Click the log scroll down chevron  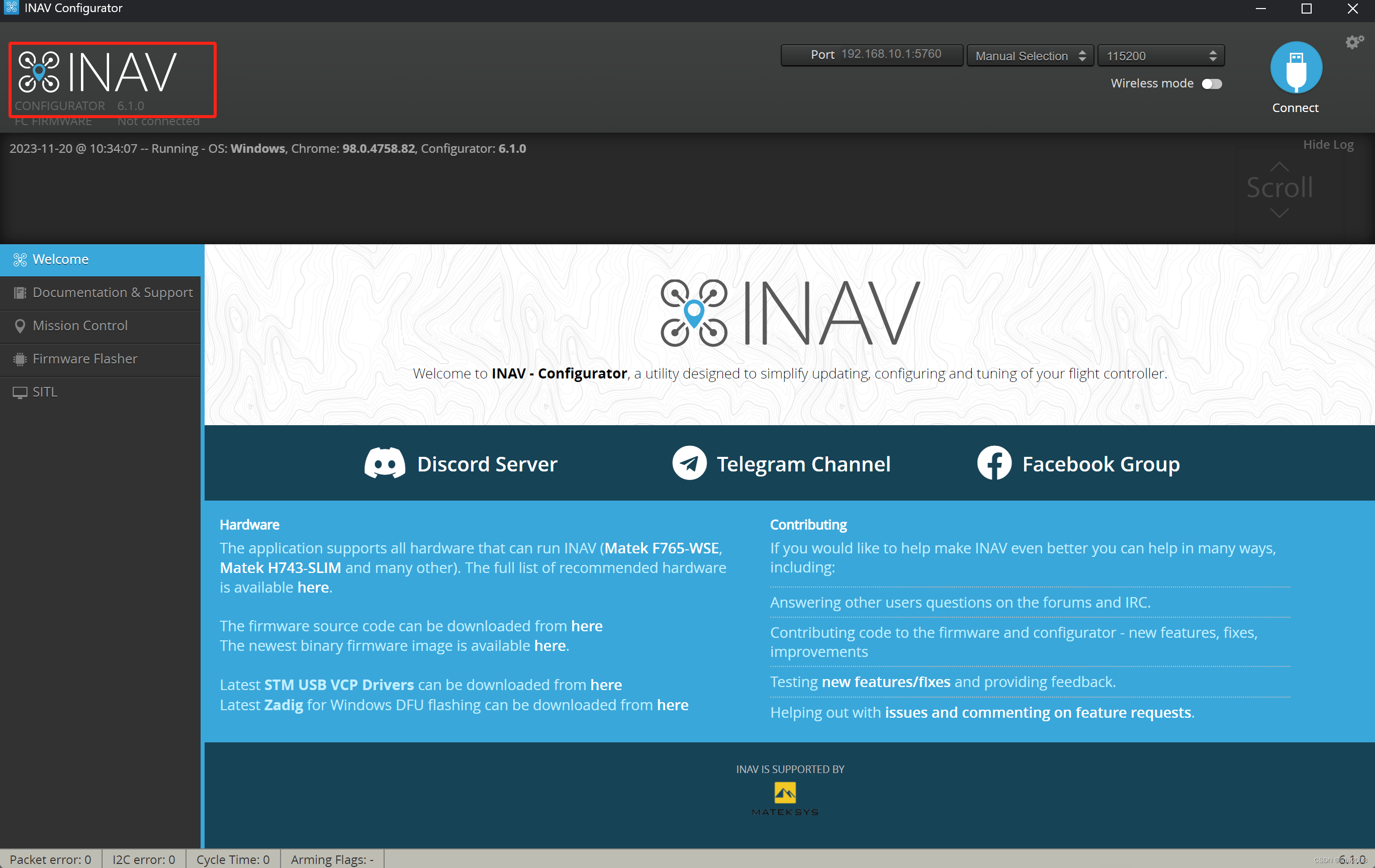click(1279, 214)
